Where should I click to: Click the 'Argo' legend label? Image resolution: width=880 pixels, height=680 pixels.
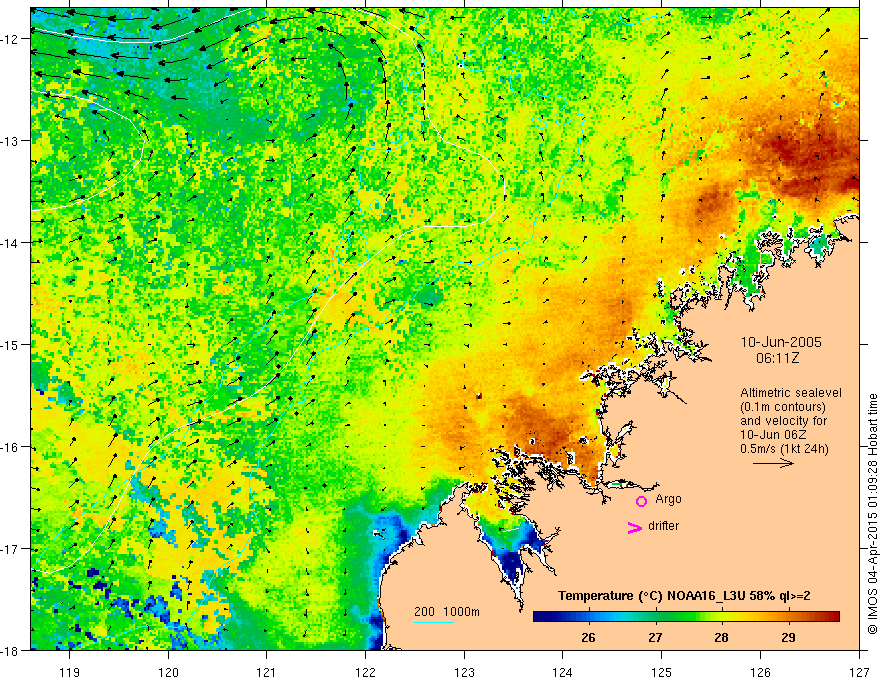[668, 499]
